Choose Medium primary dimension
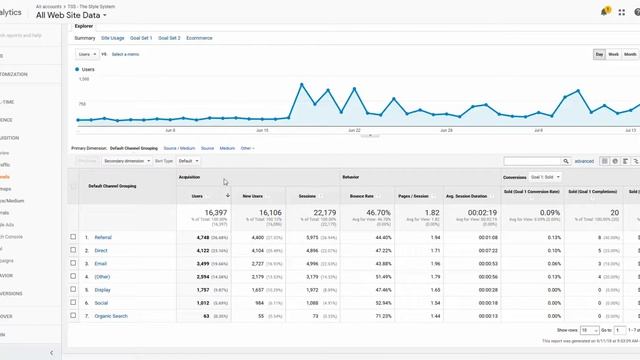Viewport: 640px width, 360px height. point(227,149)
